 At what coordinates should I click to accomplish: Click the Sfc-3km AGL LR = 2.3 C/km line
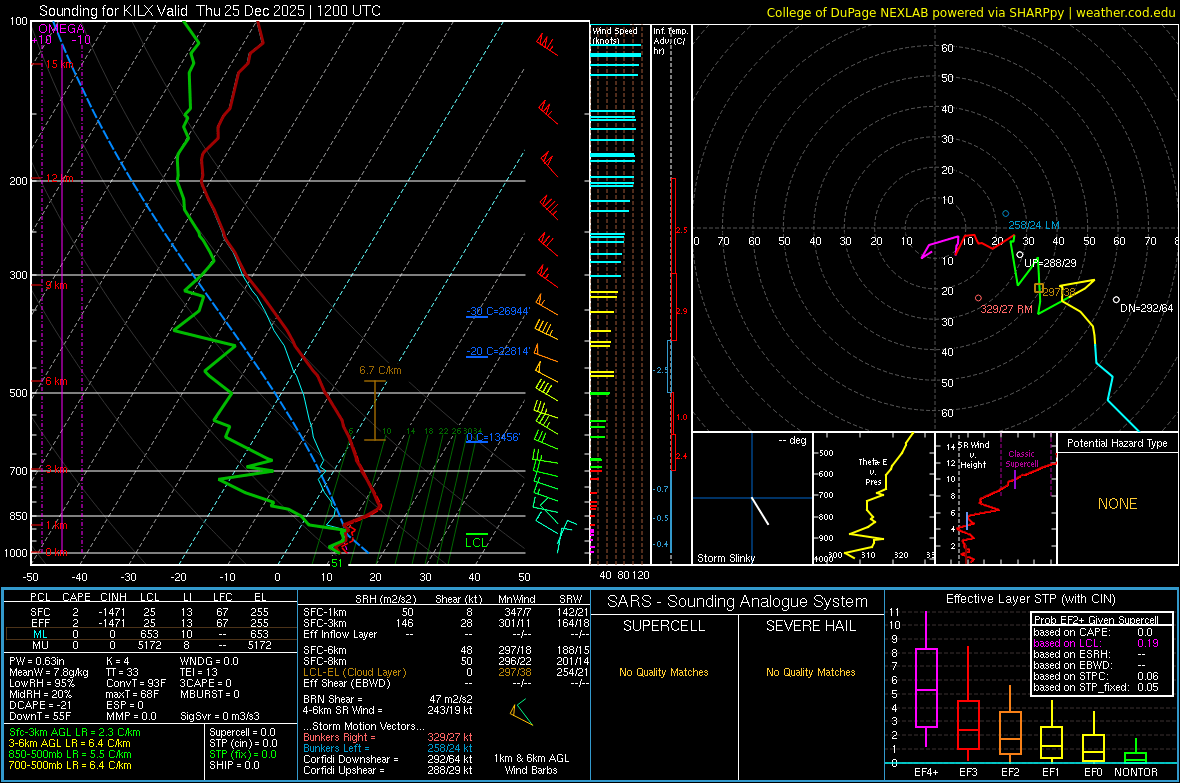click(x=75, y=732)
